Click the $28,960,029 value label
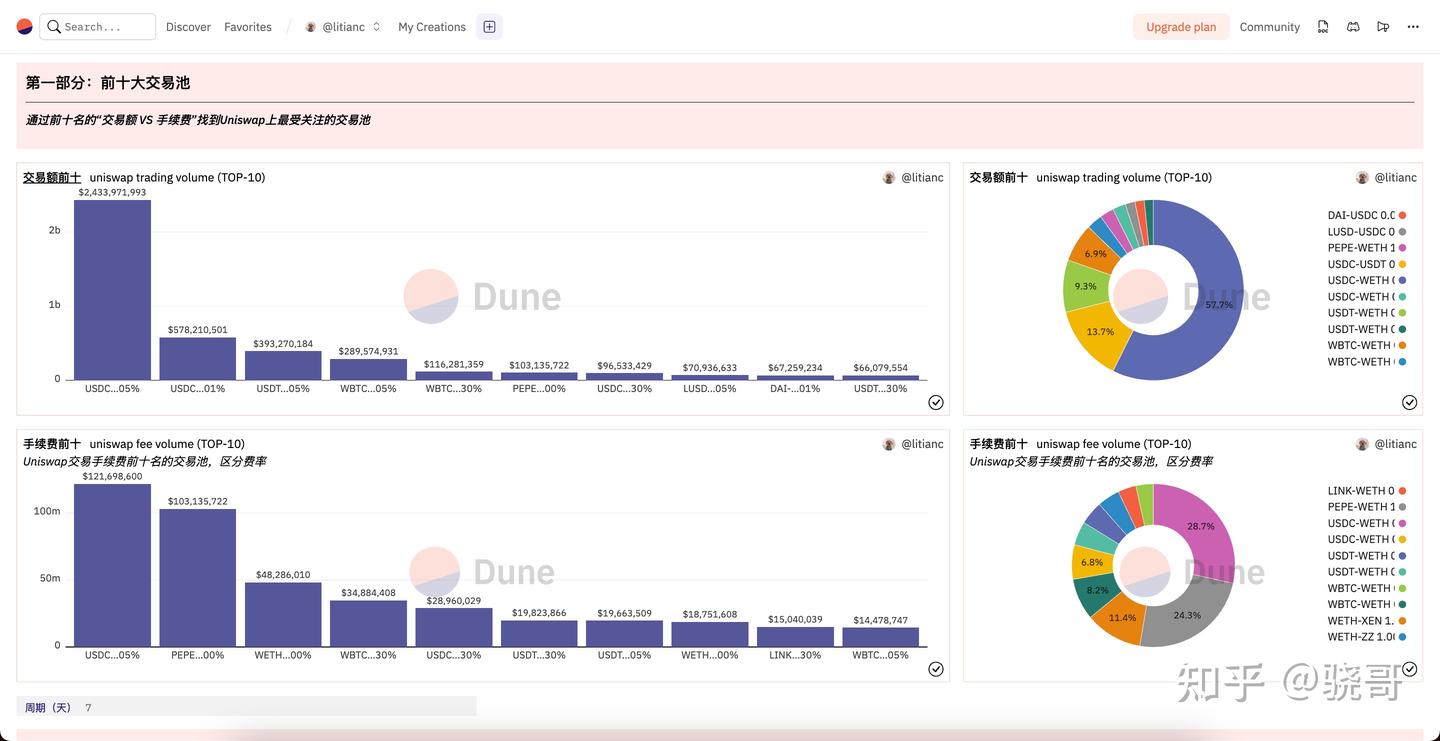This screenshot has height=741, width=1440. click(454, 601)
